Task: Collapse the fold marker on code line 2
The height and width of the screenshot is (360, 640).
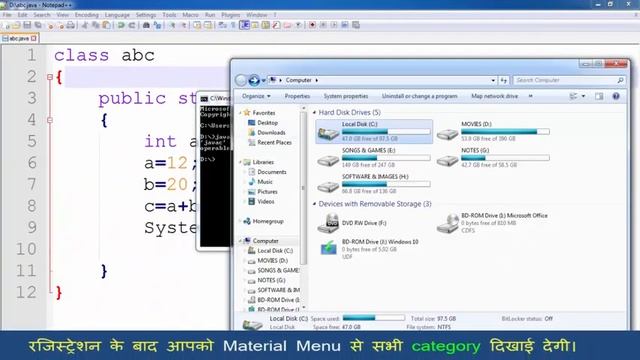Action: pyautogui.click(x=50, y=77)
